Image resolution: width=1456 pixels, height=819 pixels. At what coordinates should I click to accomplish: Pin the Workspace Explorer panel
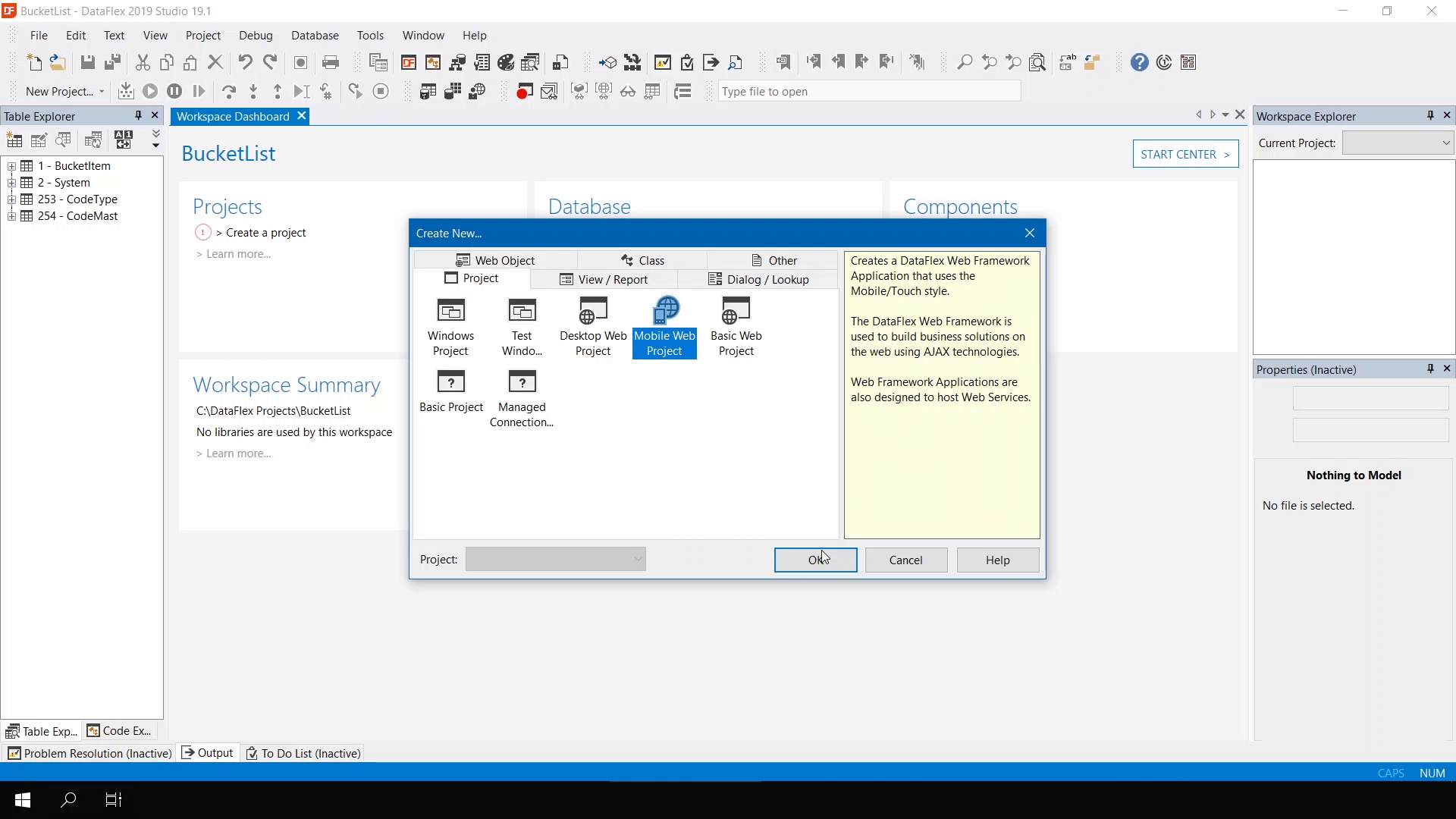point(1430,115)
